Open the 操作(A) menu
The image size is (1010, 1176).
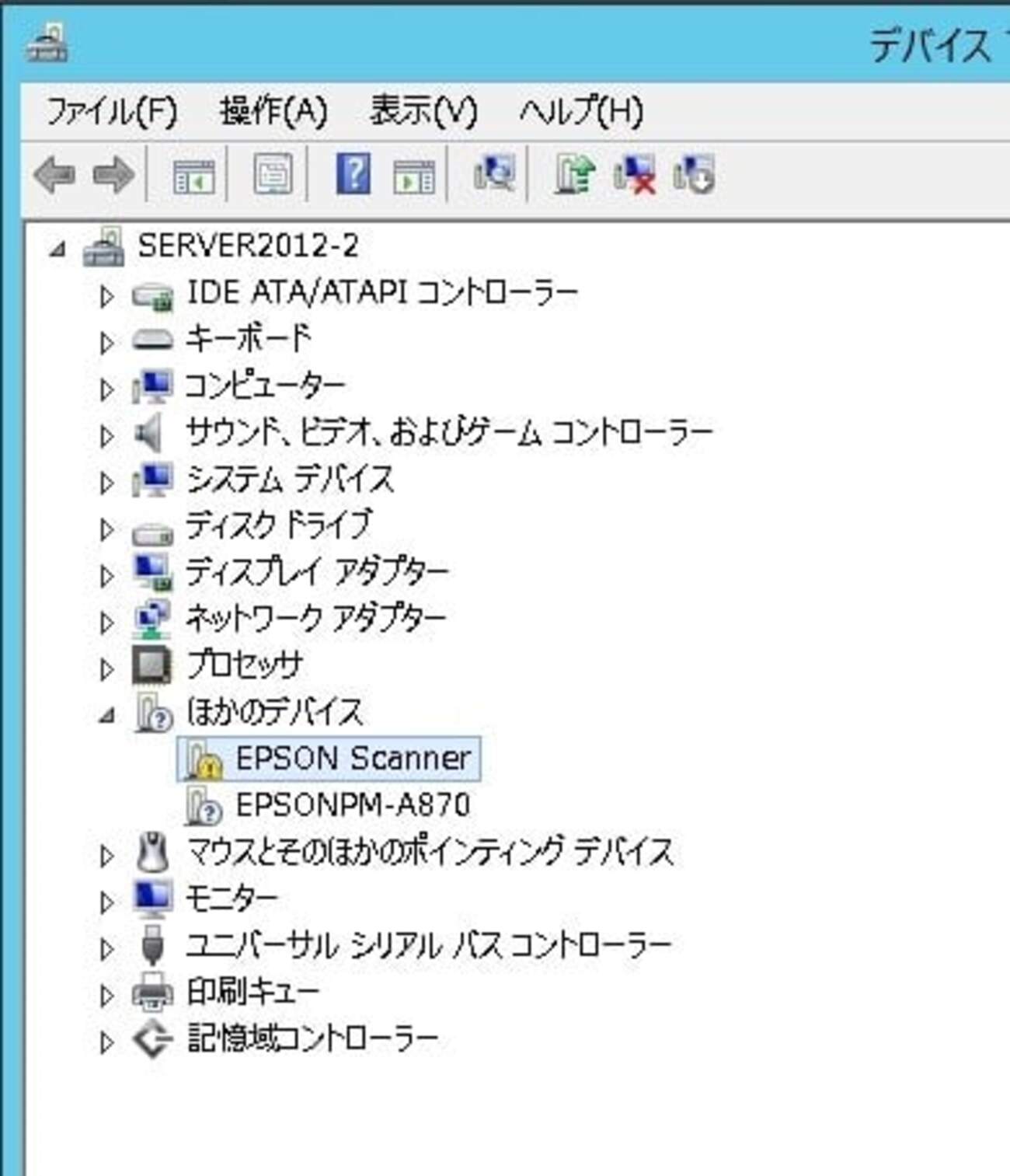(273, 111)
